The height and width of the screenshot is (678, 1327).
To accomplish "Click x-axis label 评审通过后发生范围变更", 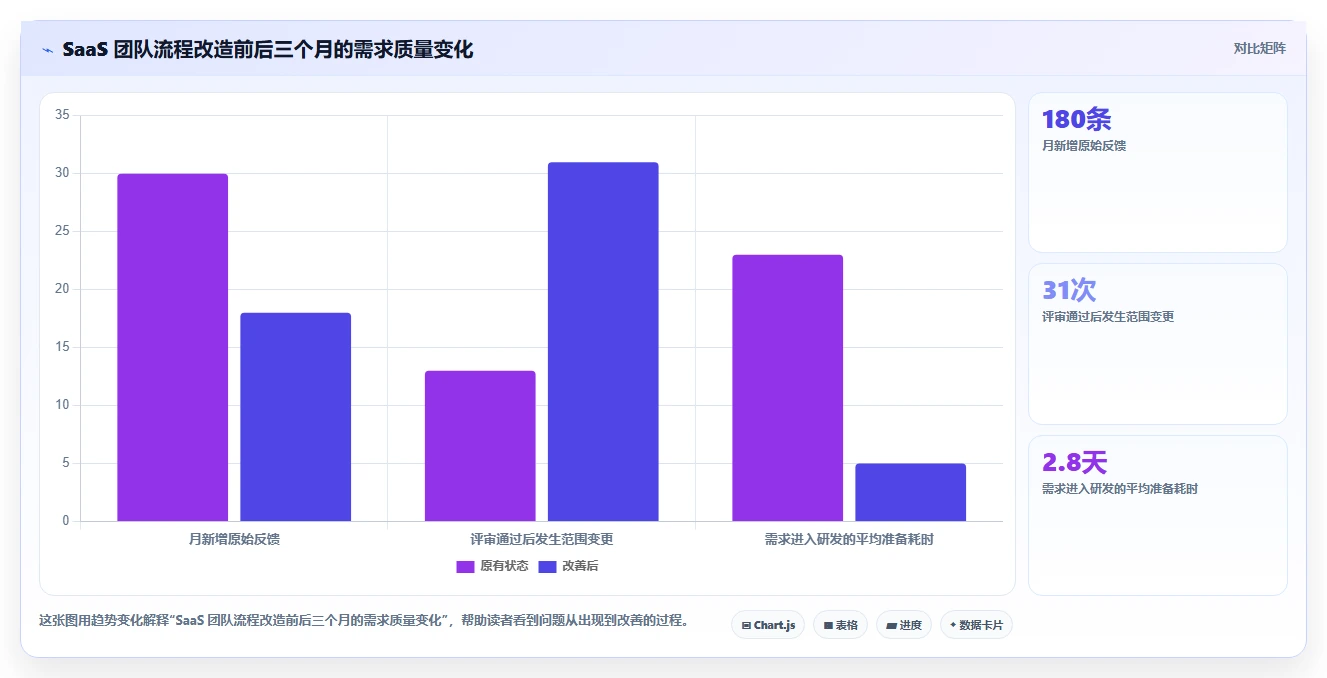I will (542, 539).
